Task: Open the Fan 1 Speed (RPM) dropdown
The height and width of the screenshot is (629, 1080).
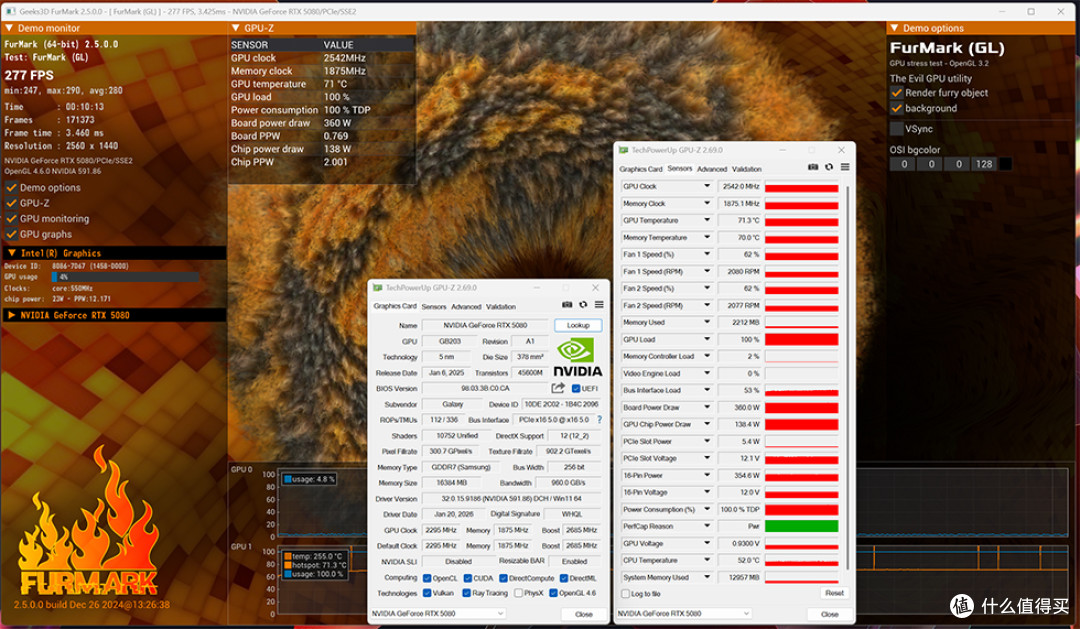Action: (707, 271)
